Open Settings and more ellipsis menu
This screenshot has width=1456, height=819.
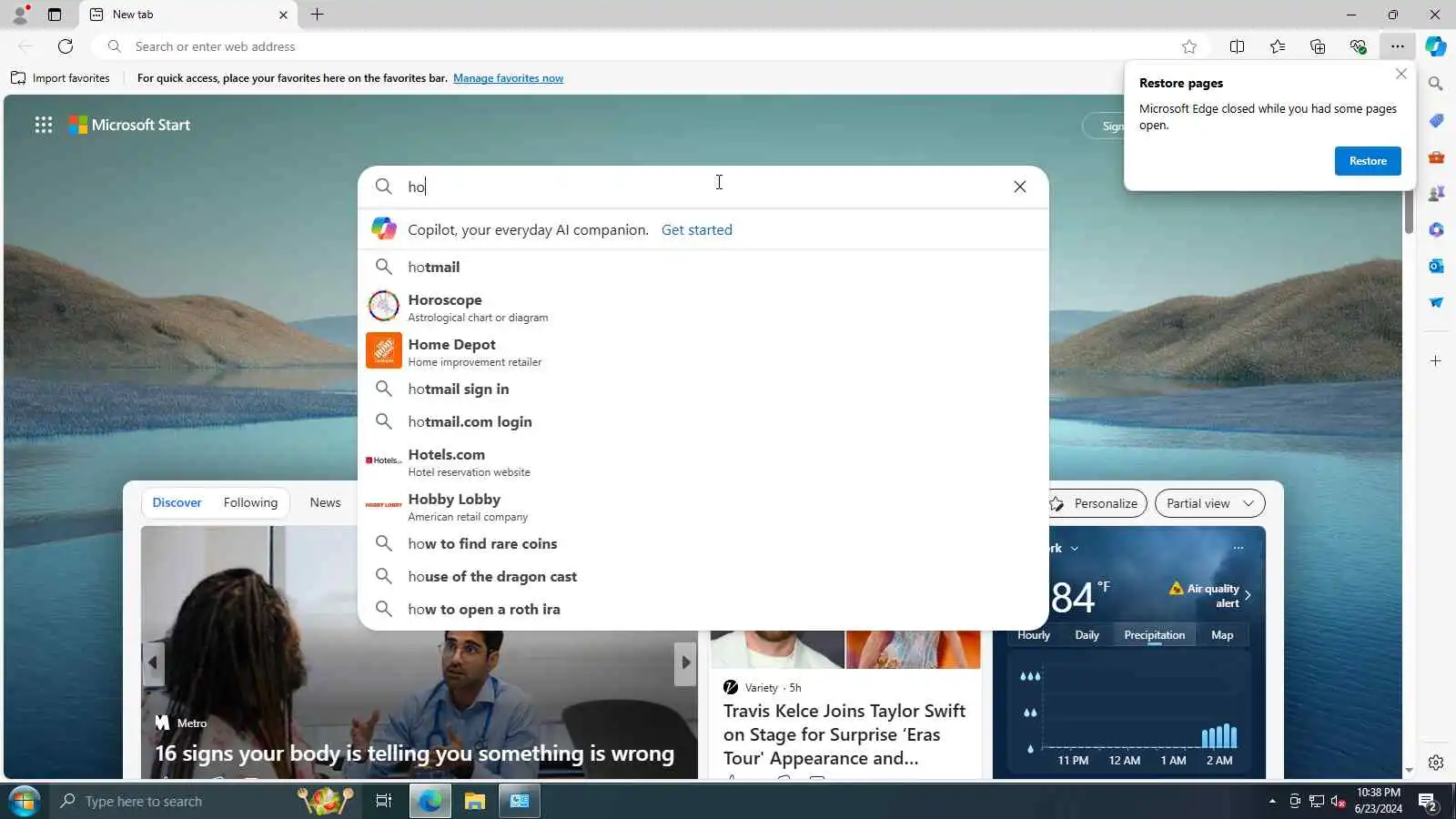click(x=1398, y=46)
